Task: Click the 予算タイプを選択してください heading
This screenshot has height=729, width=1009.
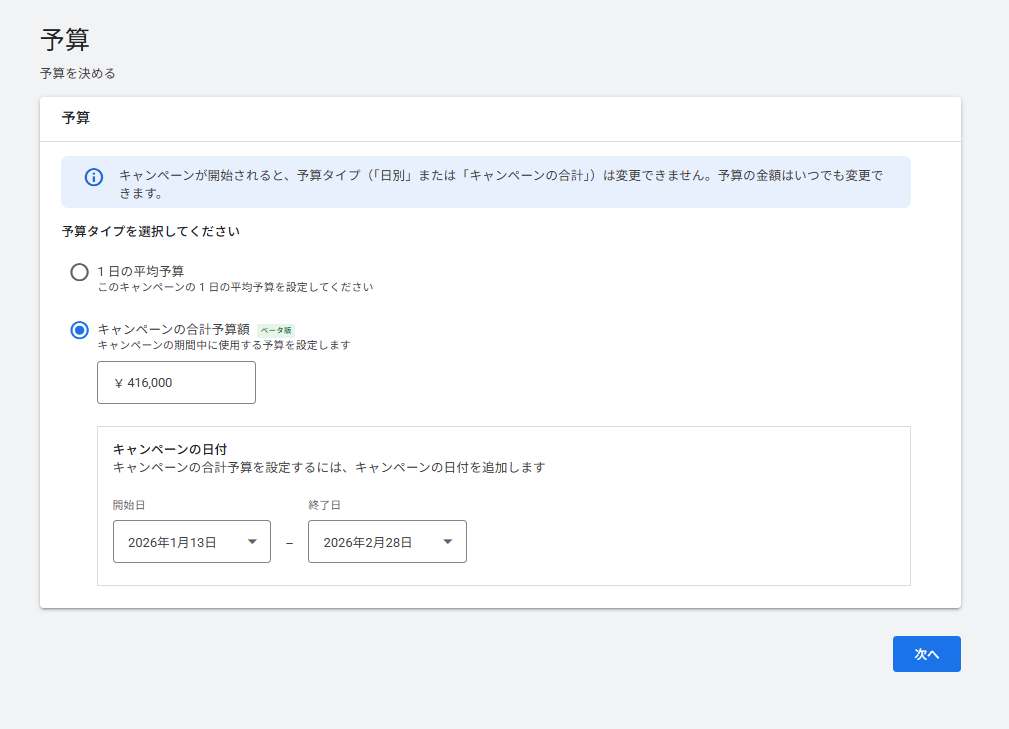Action: pos(150,231)
